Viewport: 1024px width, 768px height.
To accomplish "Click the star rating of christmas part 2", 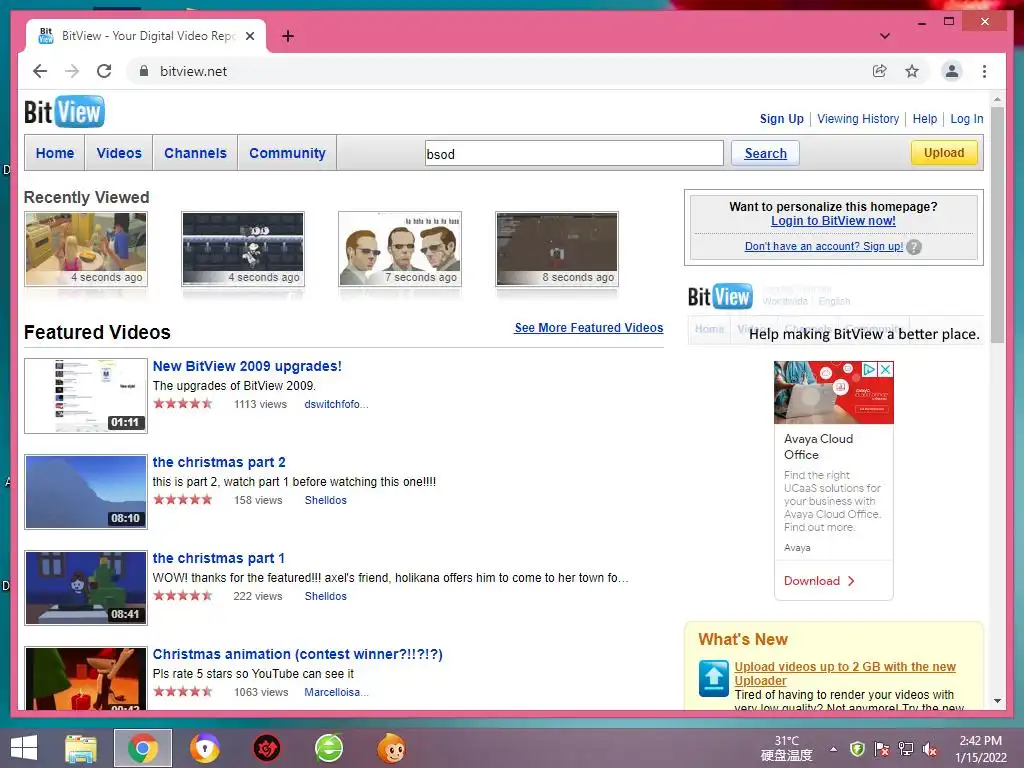I will (183, 500).
